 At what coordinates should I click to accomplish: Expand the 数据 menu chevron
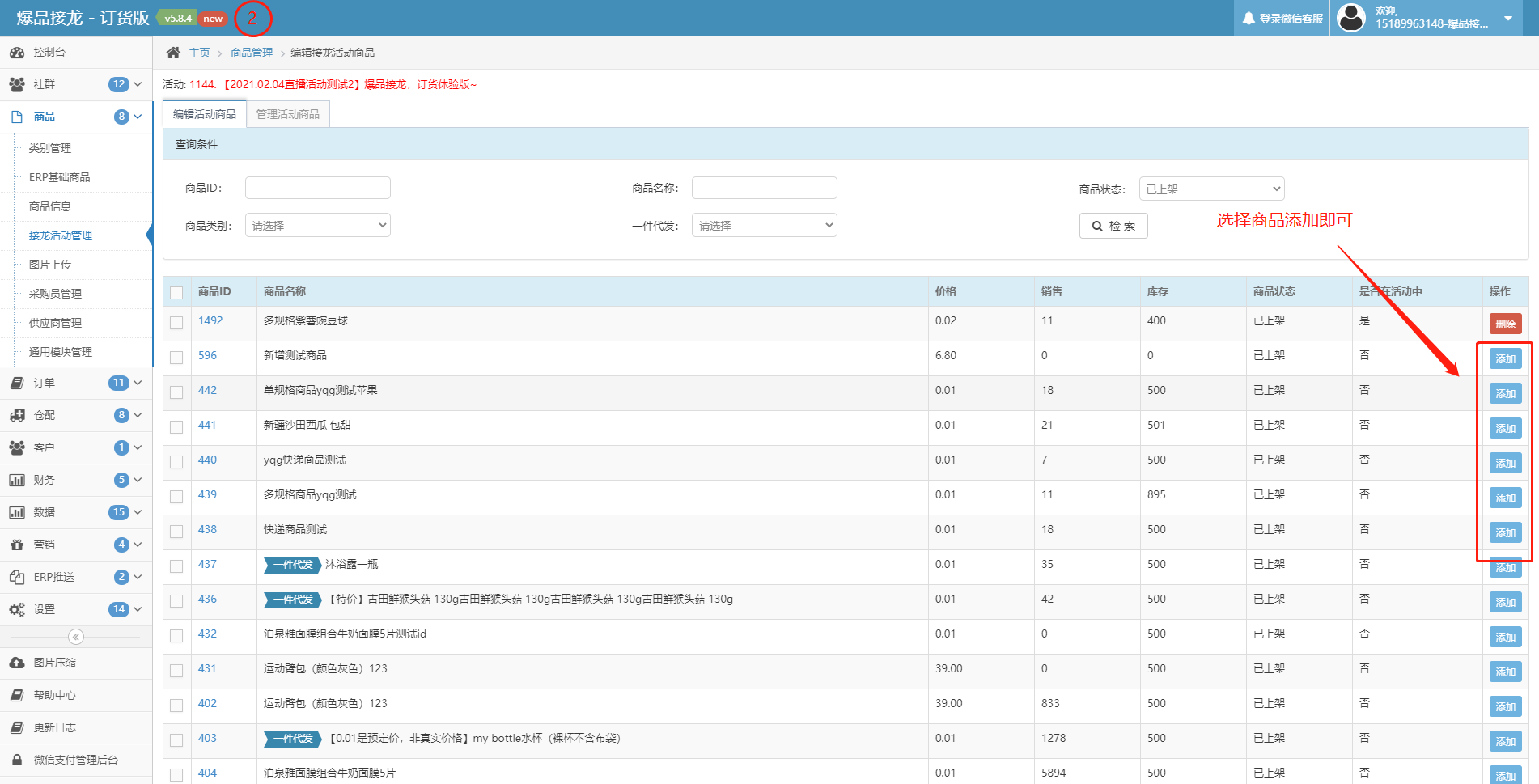[138, 512]
